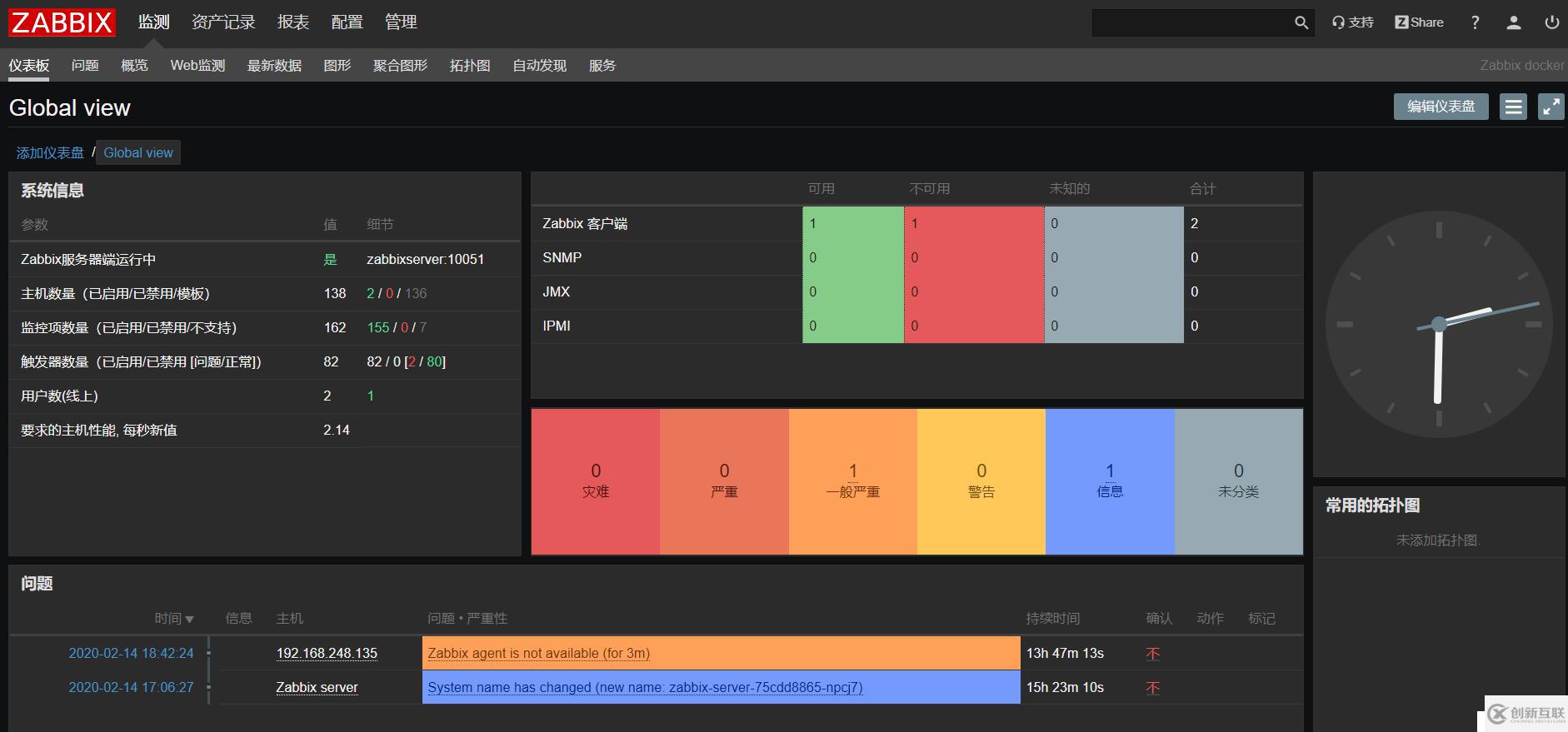Screen dimensions: 1568x732
Task: Open Zabbix Share link
Action: point(1419,22)
